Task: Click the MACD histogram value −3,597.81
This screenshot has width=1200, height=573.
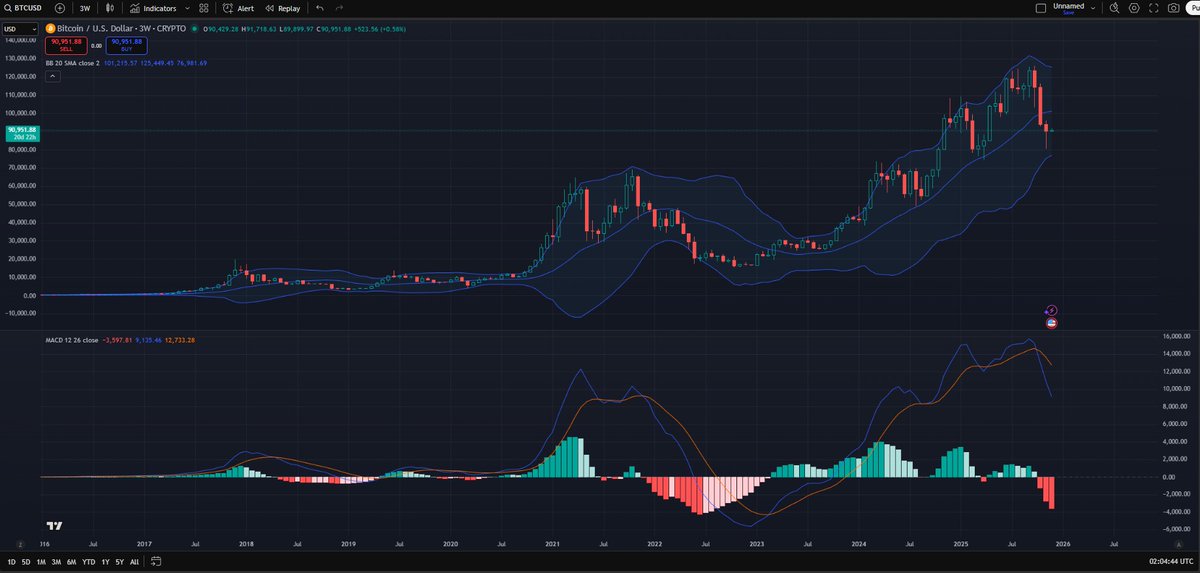Action: click(x=118, y=340)
